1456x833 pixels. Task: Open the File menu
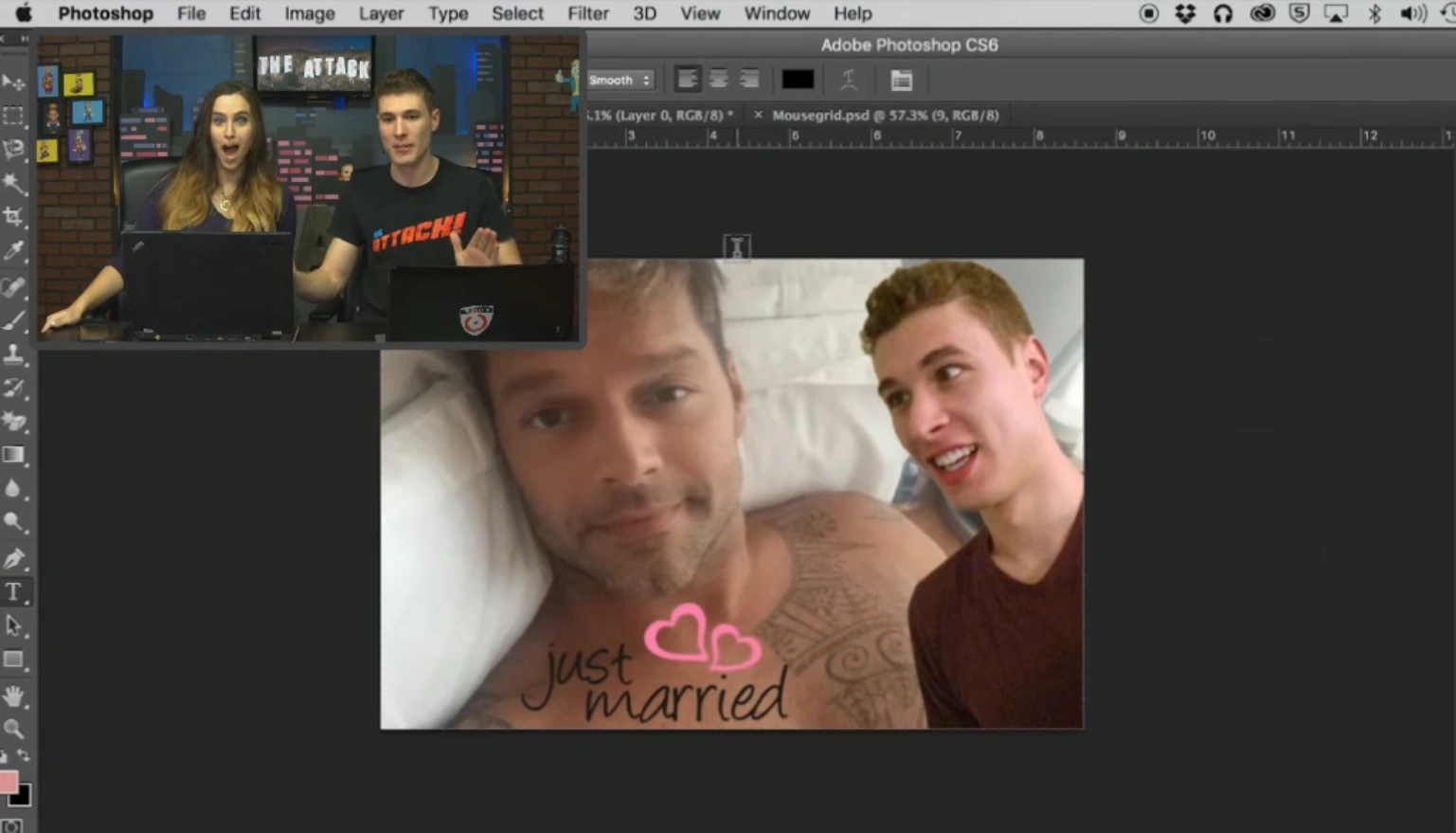click(x=191, y=13)
